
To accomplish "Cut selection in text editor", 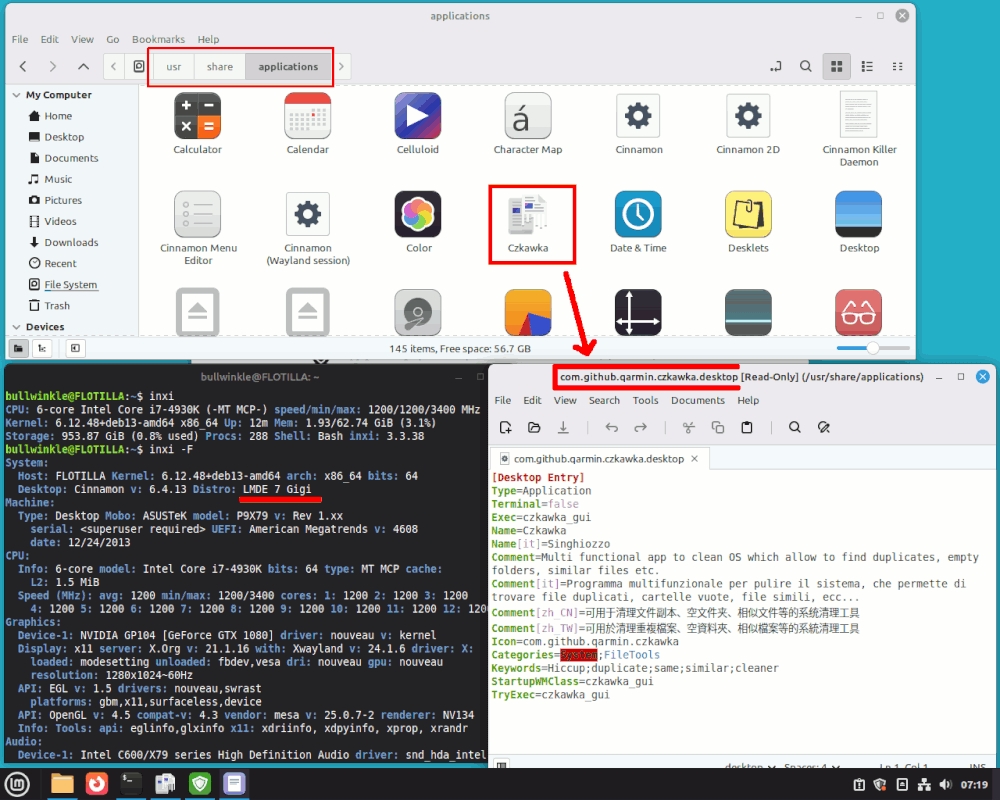I will point(689,427).
